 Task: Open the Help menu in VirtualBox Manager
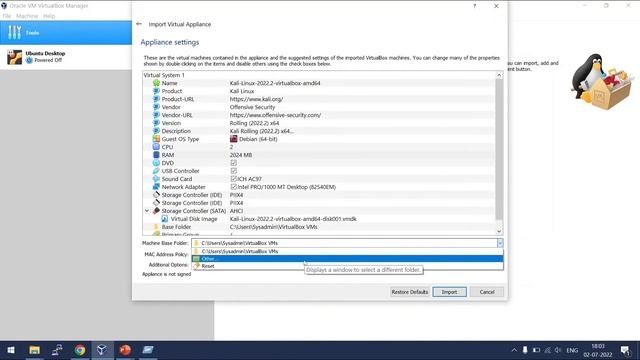(x=49, y=16)
